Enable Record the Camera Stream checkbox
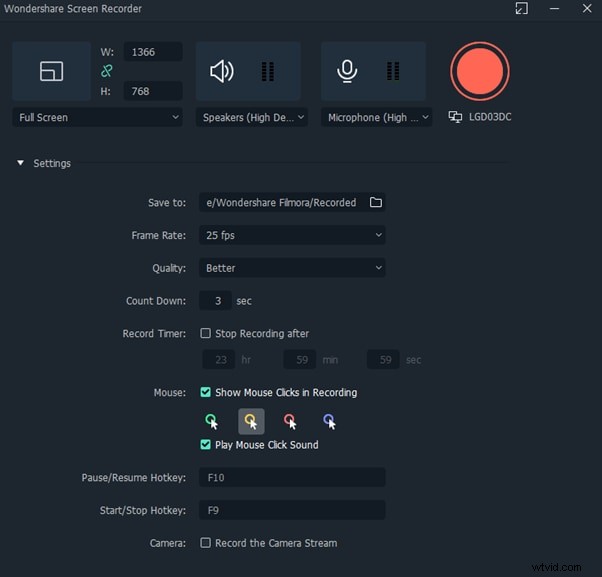This screenshot has width=602, height=577. [x=206, y=543]
